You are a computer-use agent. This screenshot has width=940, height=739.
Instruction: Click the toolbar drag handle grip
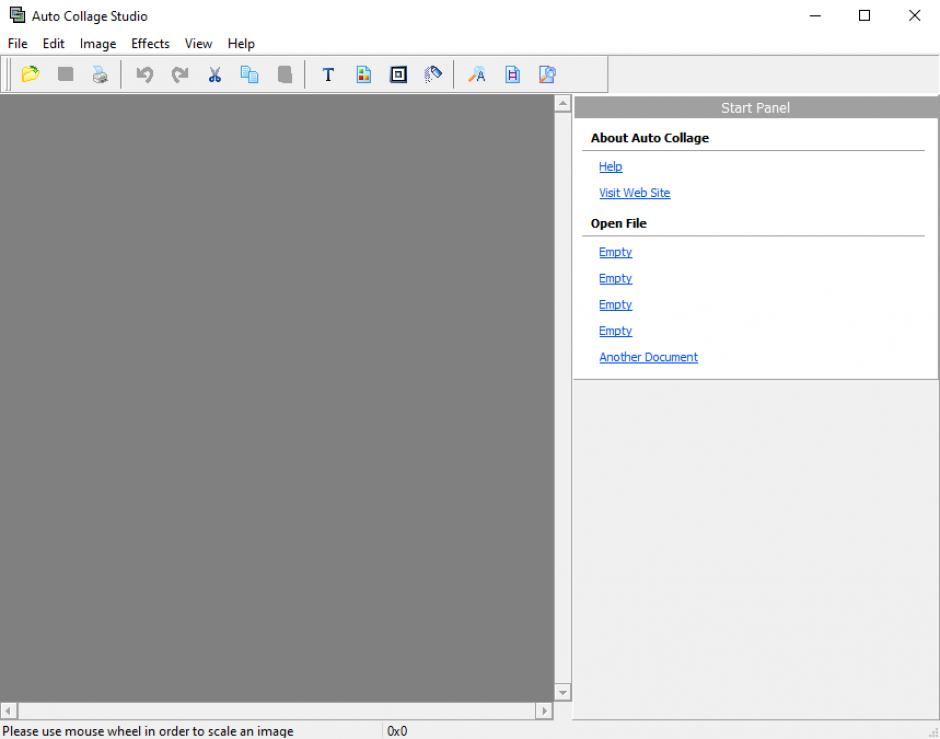click(7, 74)
